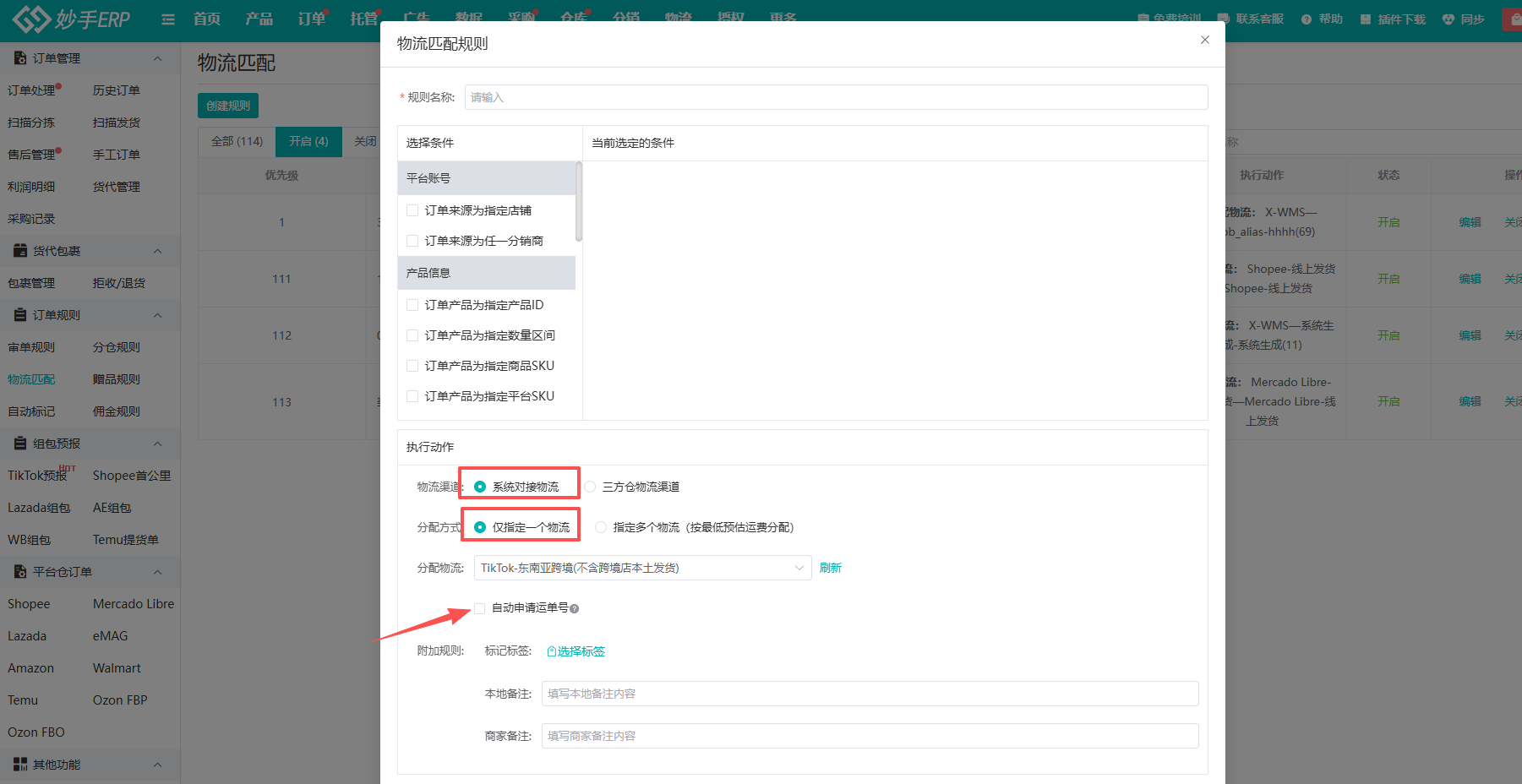Open 历史订单 in the sidebar

tap(117, 90)
